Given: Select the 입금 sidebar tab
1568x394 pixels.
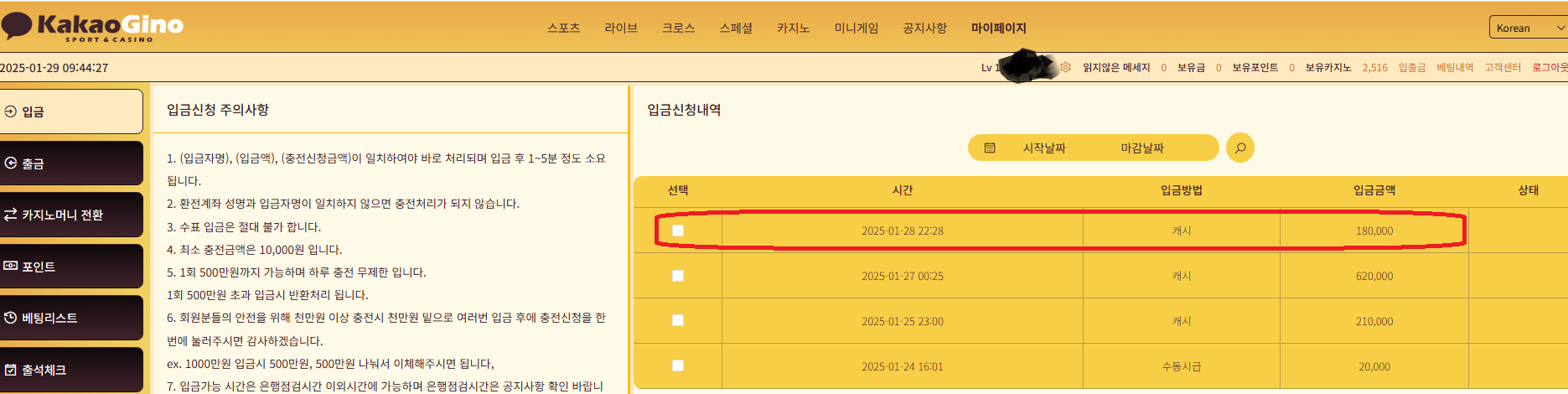Looking at the screenshot, I should click(x=71, y=111).
